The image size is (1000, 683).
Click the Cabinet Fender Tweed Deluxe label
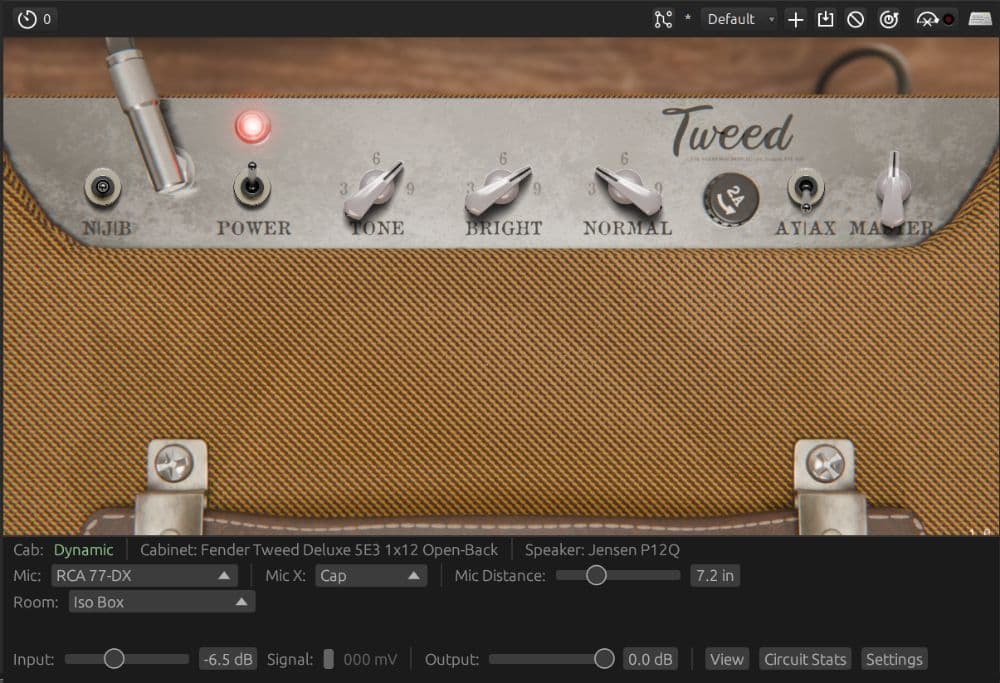(318, 550)
